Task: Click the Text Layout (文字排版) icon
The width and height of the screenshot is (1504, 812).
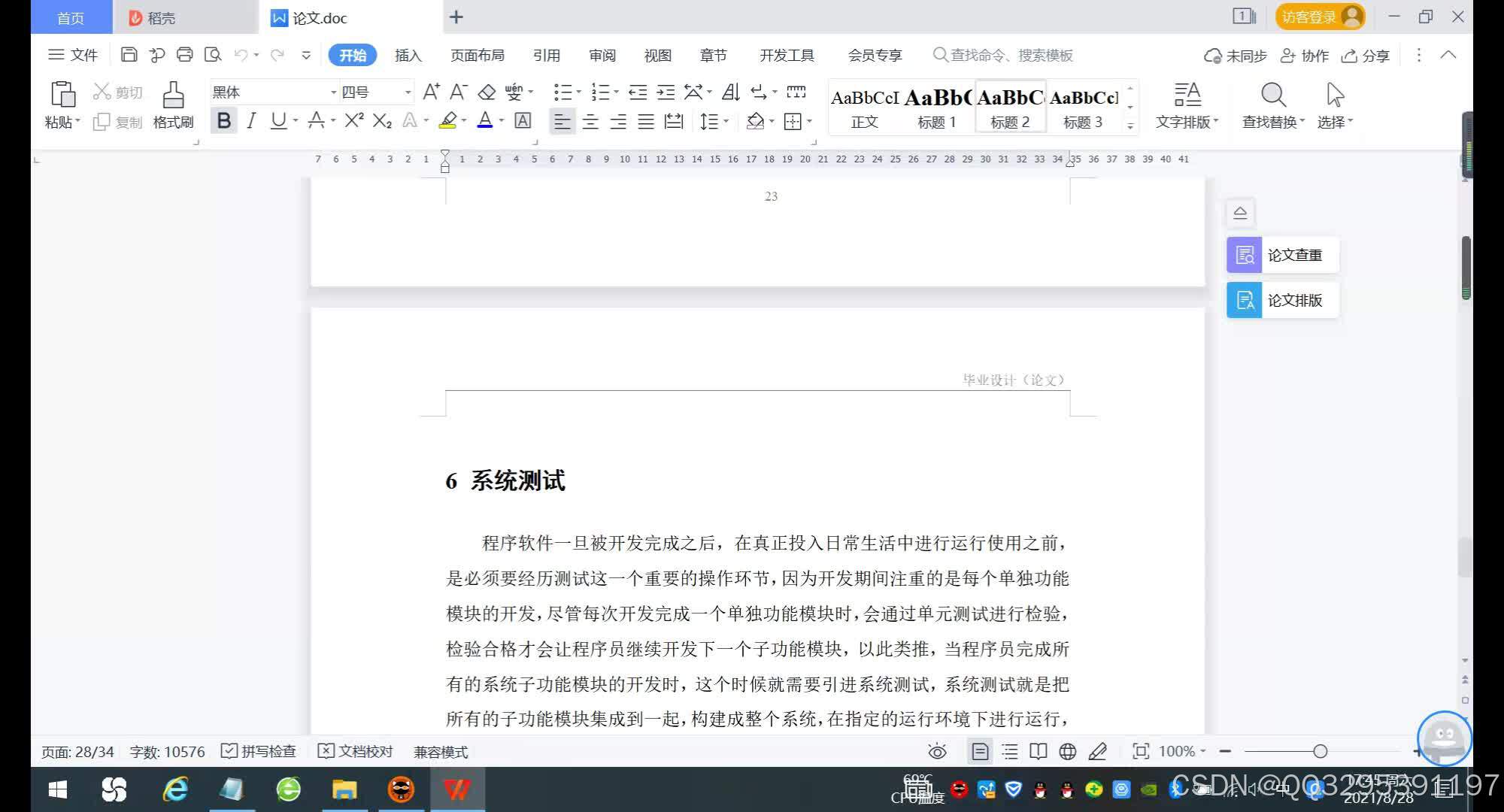Action: (1187, 95)
